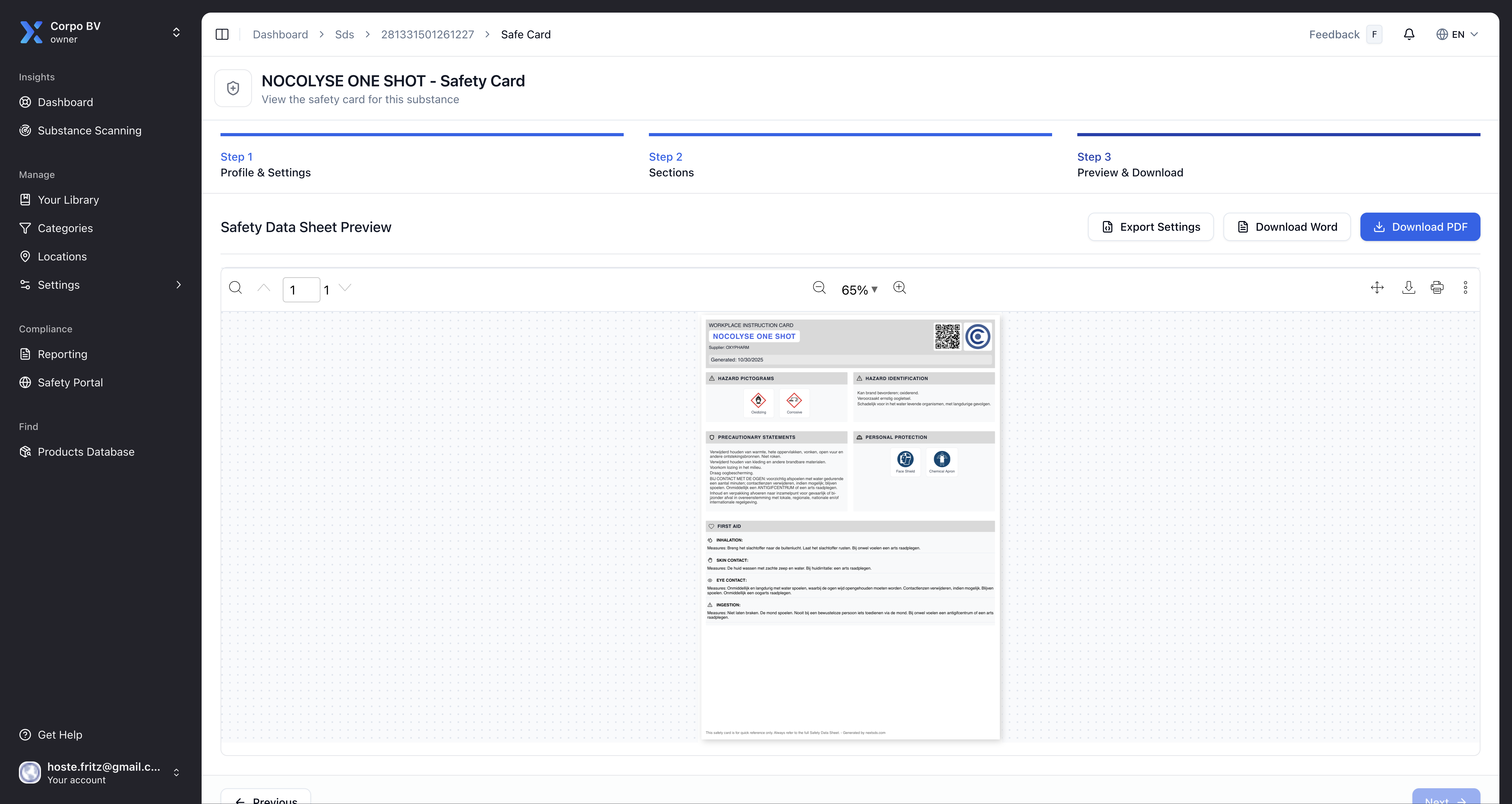1512x804 pixels.
Task: Open the viewer three-dot more menu
Action: tap(1465, 288)
